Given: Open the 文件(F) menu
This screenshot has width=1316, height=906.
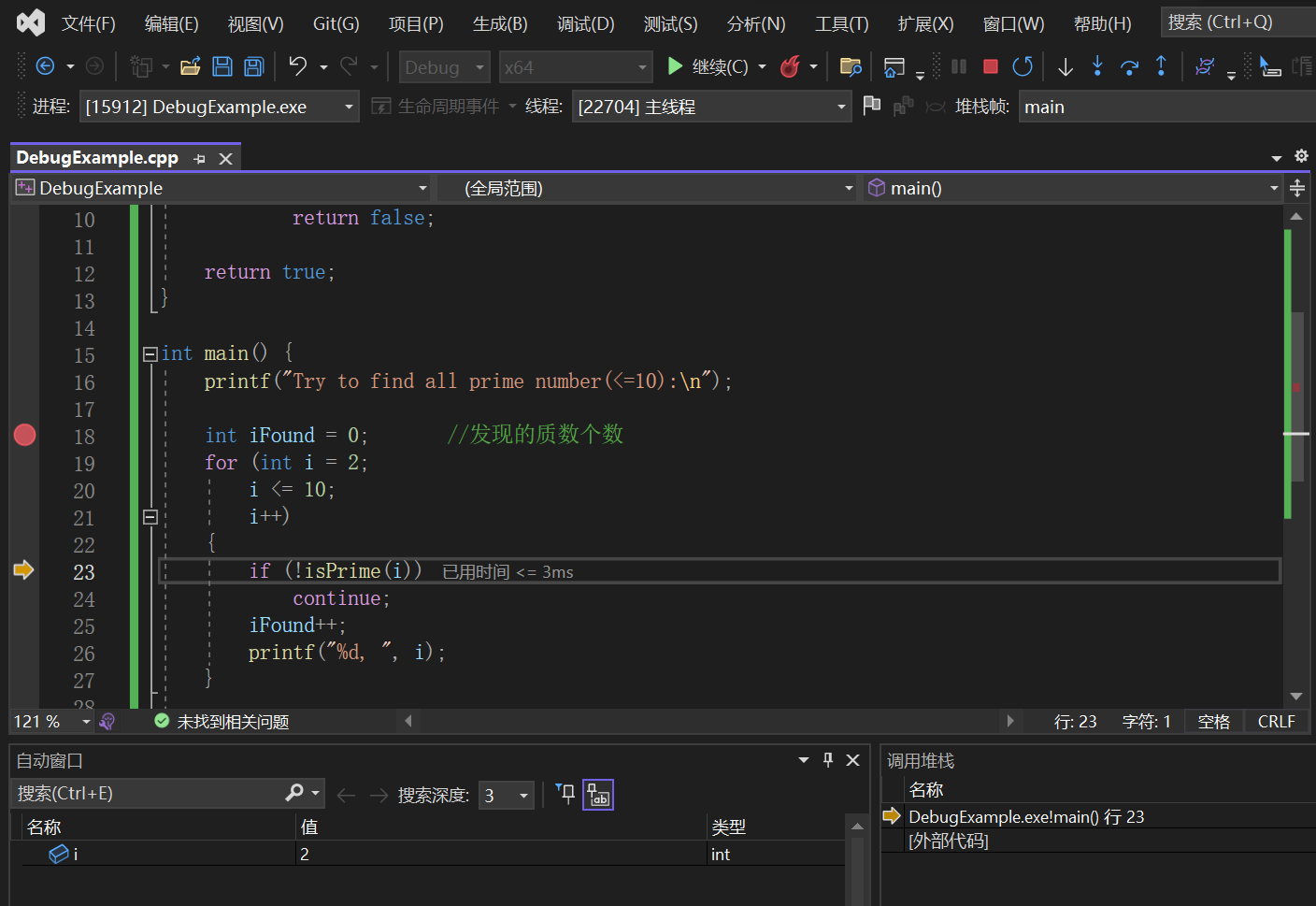Looking at the screenshot, I should pyautogui.click(x=89, y=23).
